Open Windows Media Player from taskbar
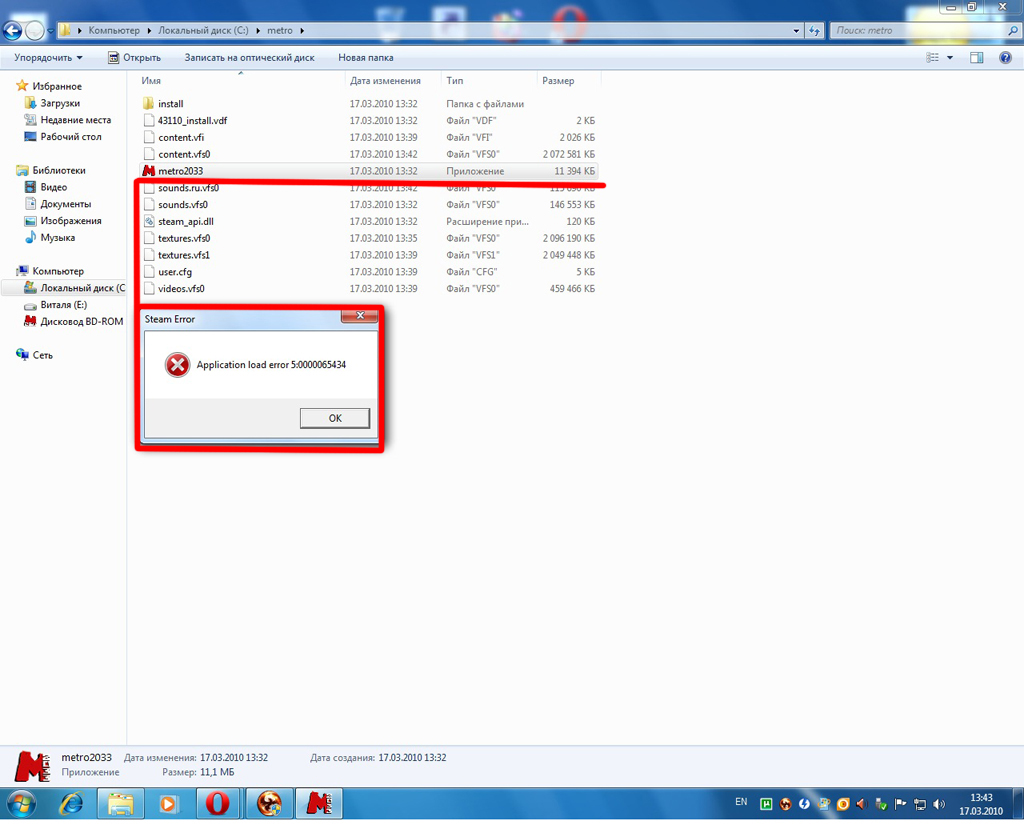Viewport: 1024px width, 825px height. [168, 803]
